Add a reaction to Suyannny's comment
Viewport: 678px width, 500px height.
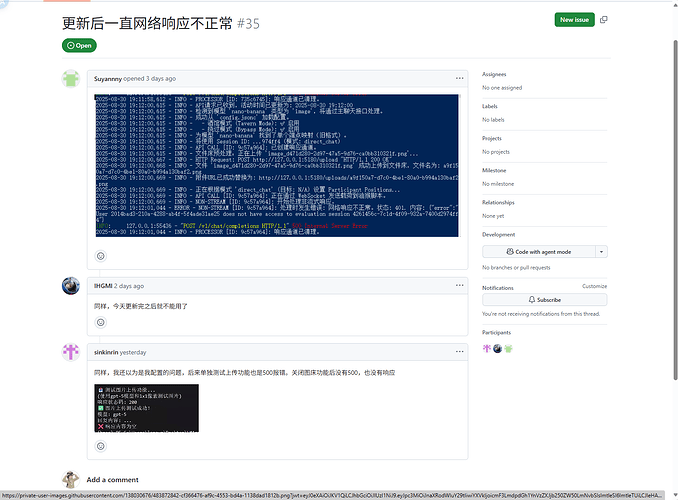pyautogui.click(x=101, y=256)
